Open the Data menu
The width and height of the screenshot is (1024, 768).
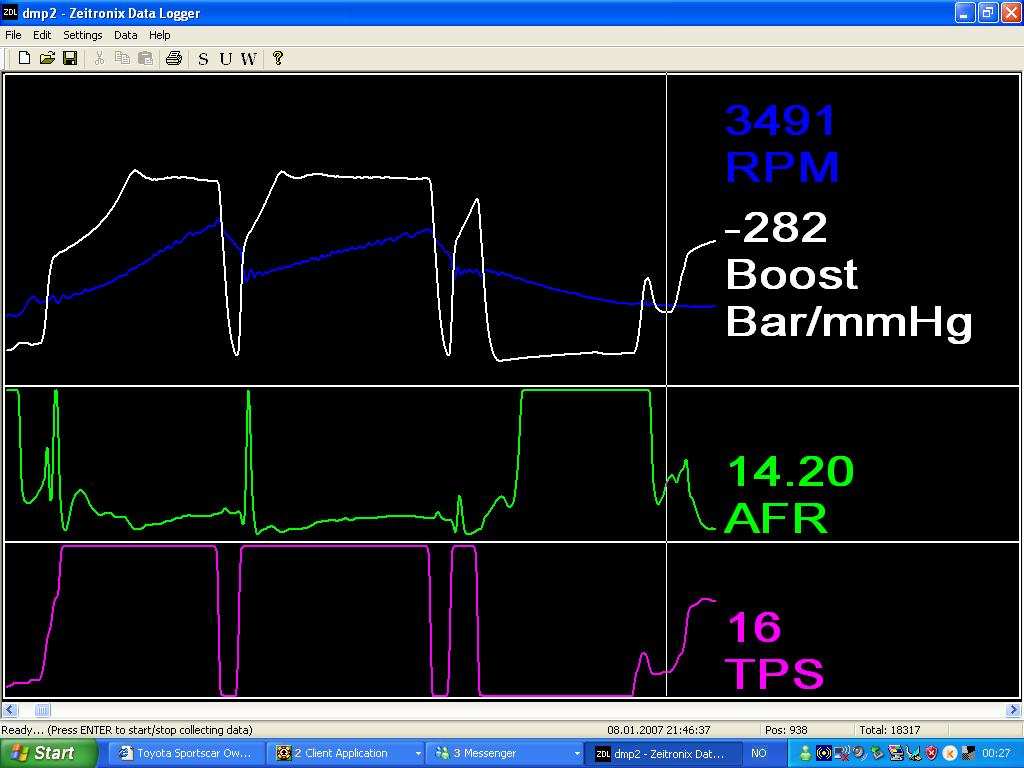pos(125,35)
